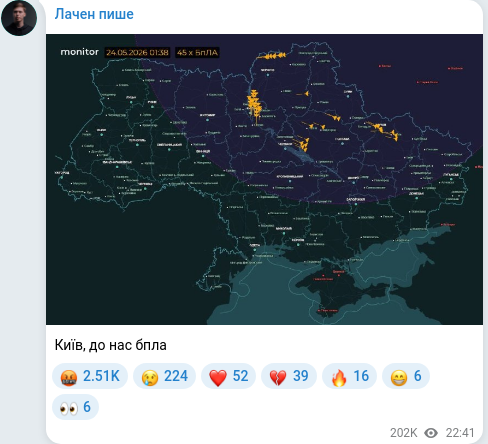Click the views eye icon

[431, 433]
